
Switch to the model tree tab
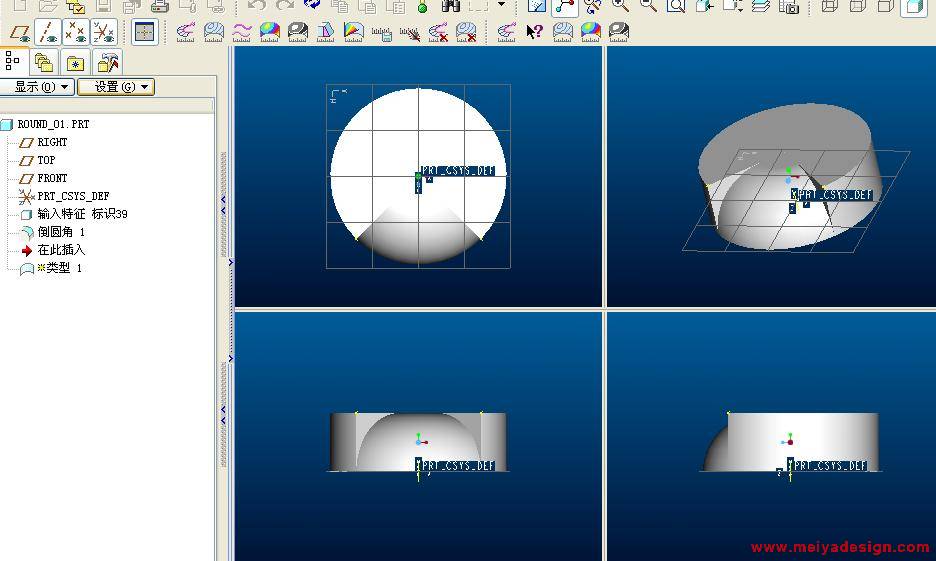point(13,62)
